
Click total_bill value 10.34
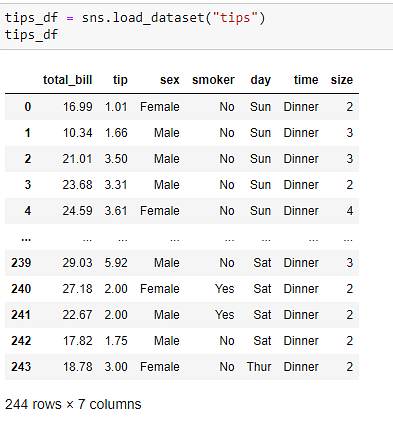[78, 133]
